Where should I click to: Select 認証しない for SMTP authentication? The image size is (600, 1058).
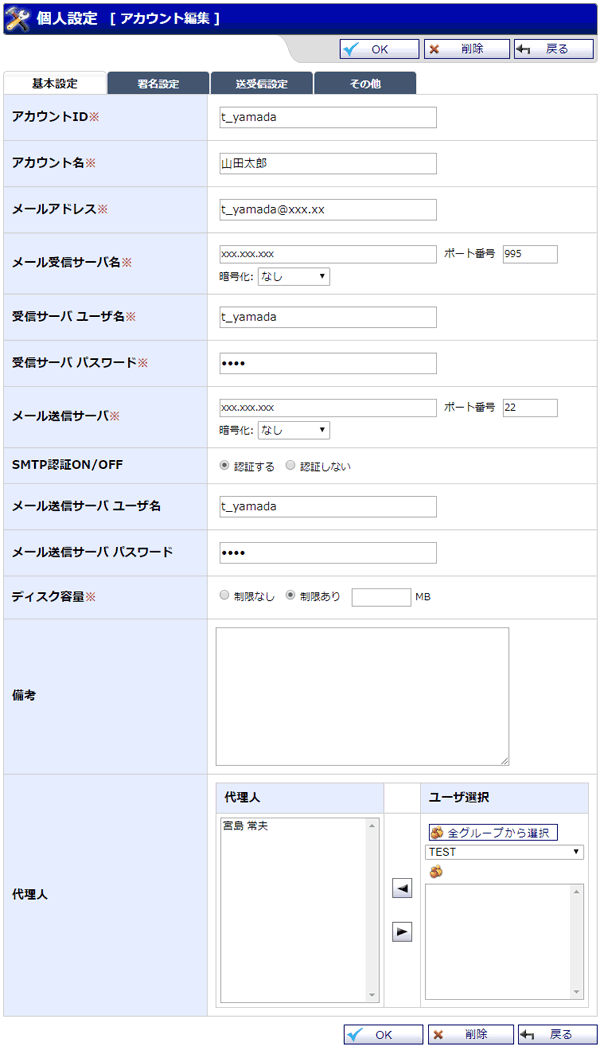(290, 466)
